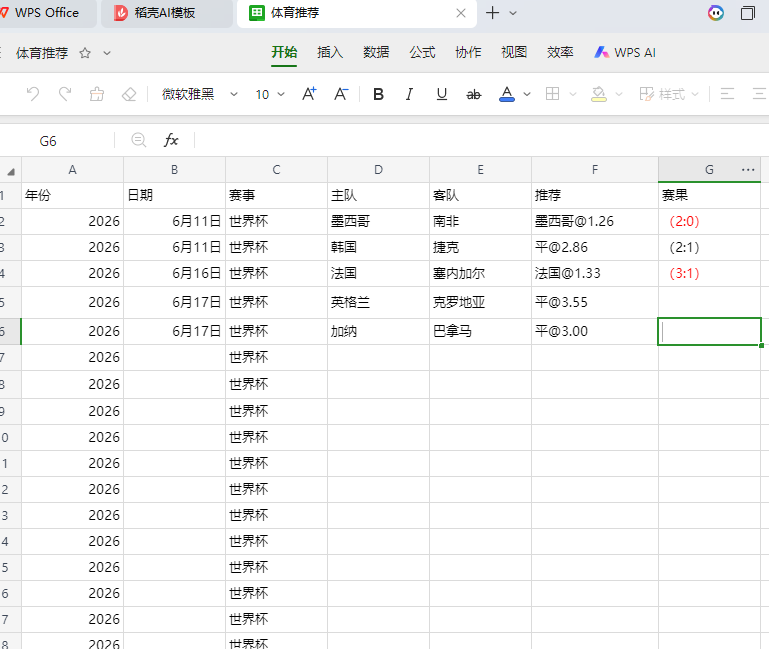Click the (2:1) result cell
The height and width of the screenshot is (649, 769).
tap(710, 247)
